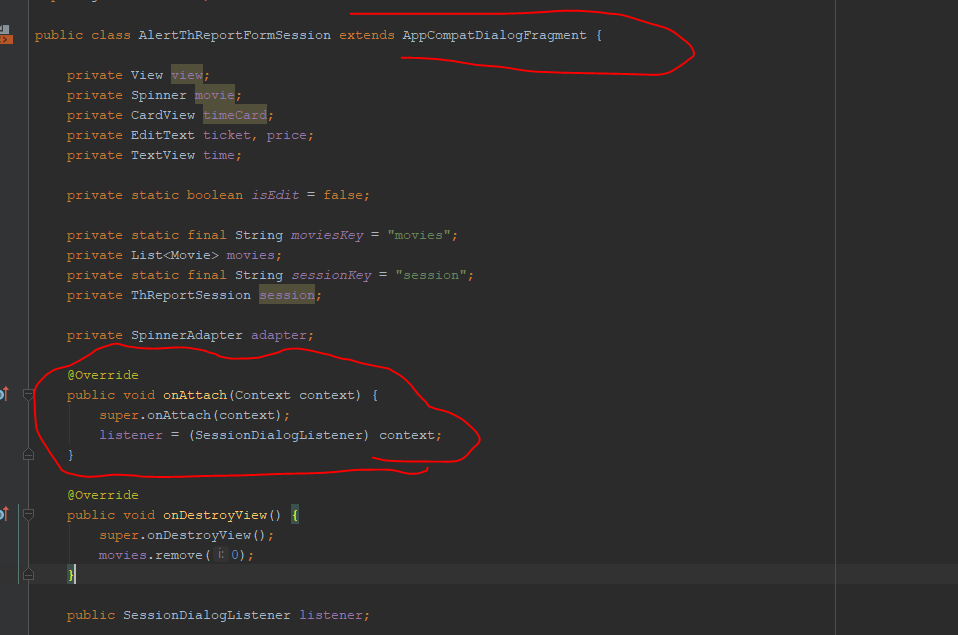Click the parameter hint in movies.remove call

[x=221, y=554]
